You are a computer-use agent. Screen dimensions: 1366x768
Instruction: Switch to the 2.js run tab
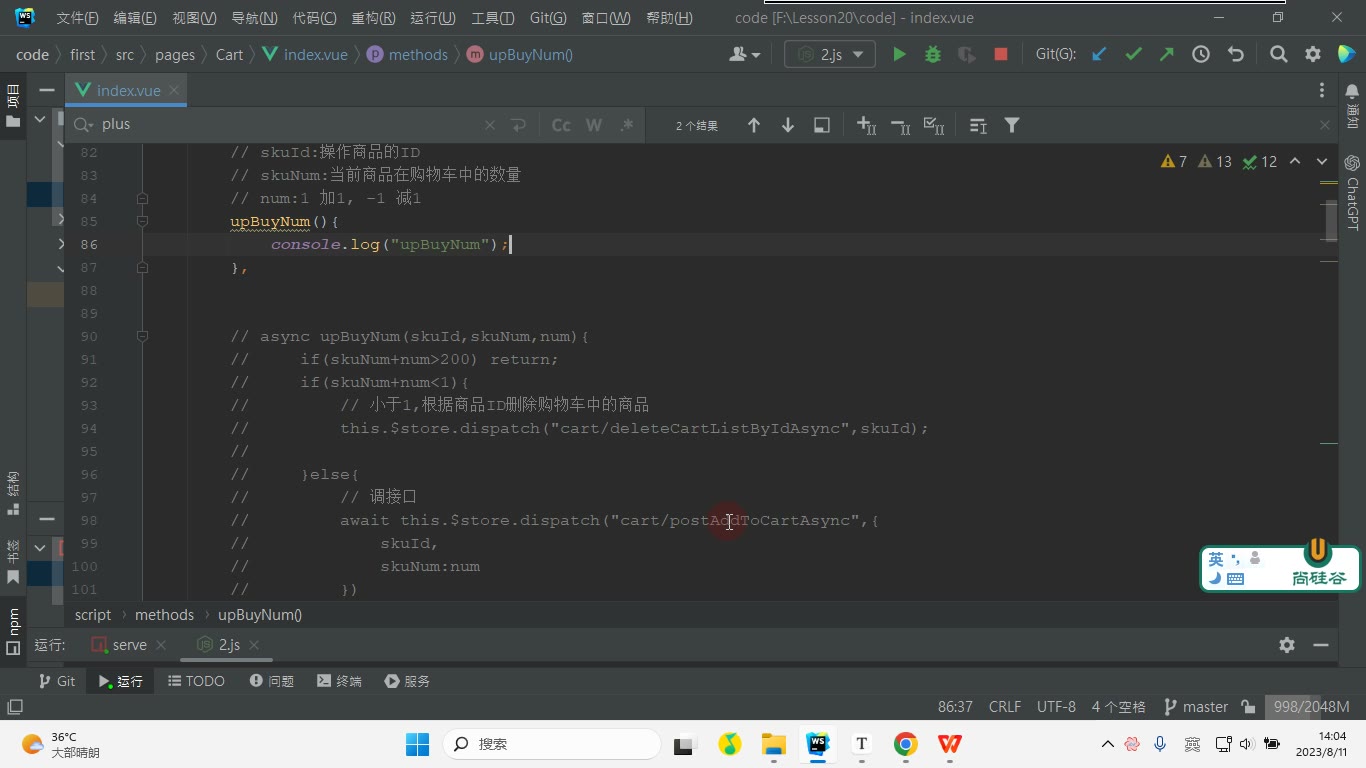pos(229,645)
